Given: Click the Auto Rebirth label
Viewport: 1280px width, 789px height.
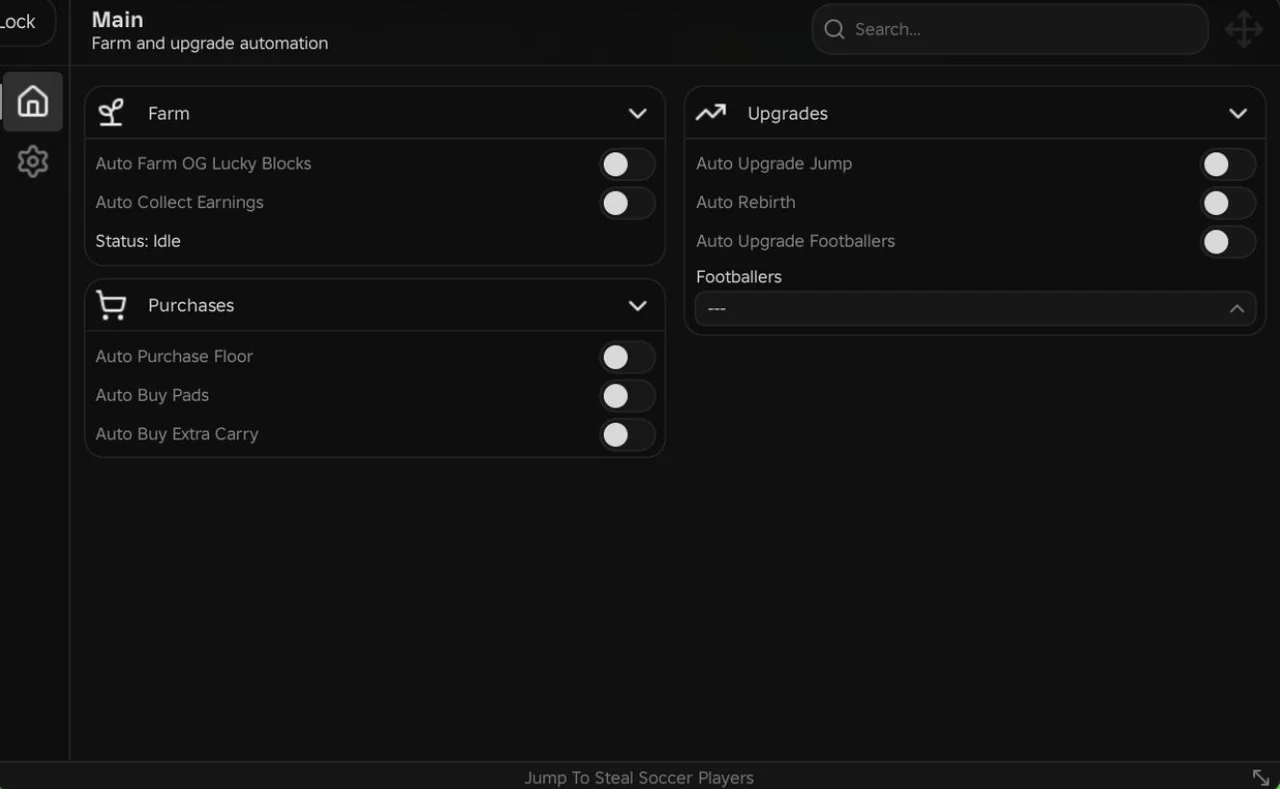Looking at the screenshot, I should (746, 202).
